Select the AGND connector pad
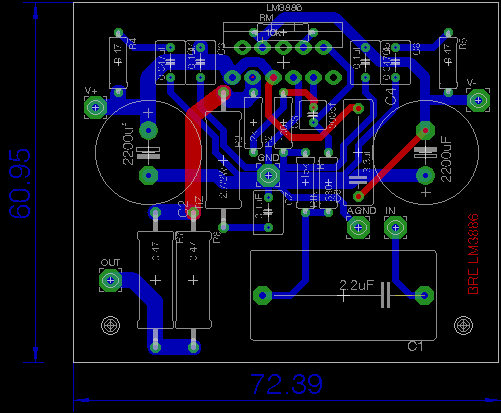Screen dimensions: 501x413 pyautogui.click(x=358, y=228)
